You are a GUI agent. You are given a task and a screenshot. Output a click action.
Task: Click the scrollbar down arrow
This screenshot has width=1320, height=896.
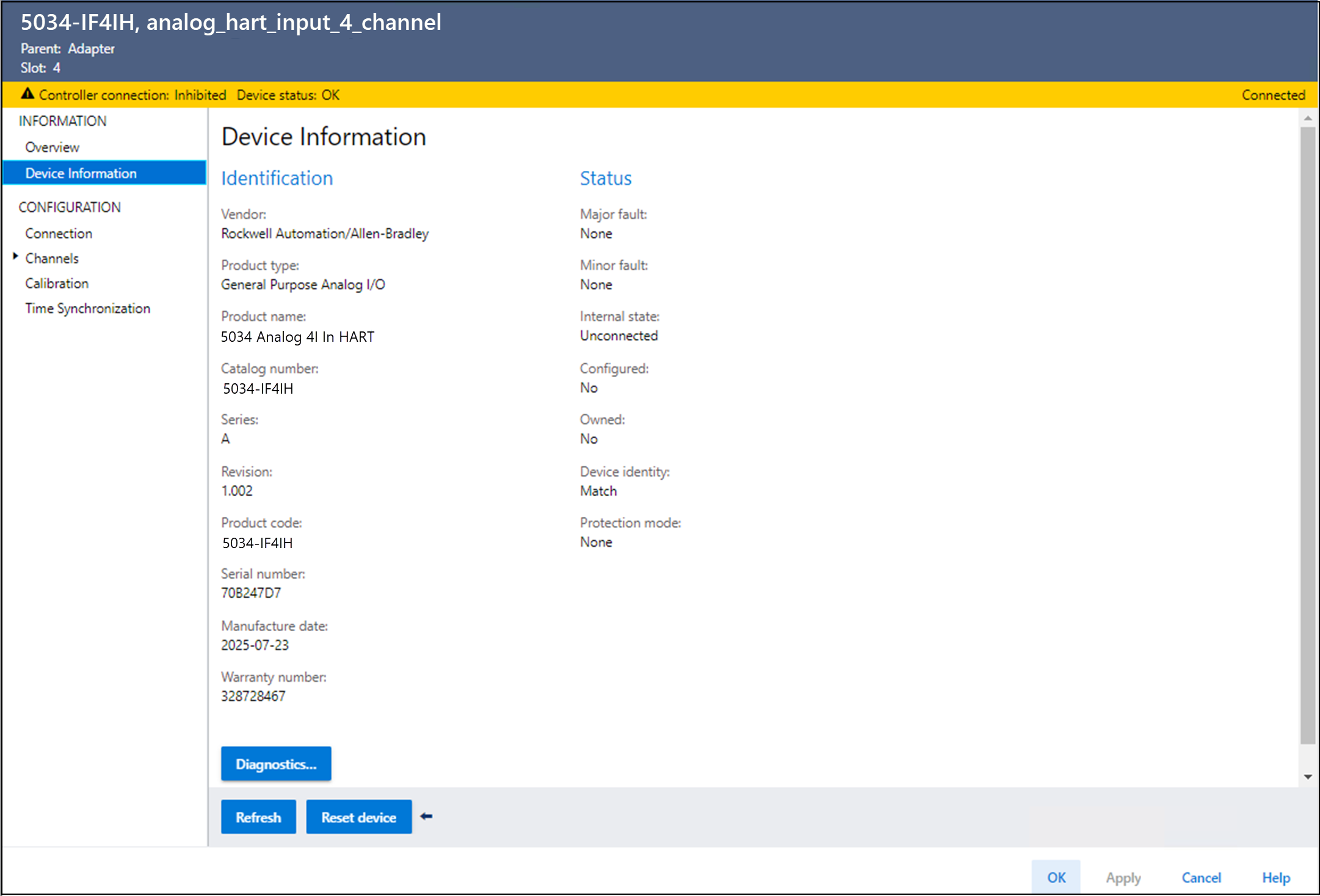tap(1307, 777)
